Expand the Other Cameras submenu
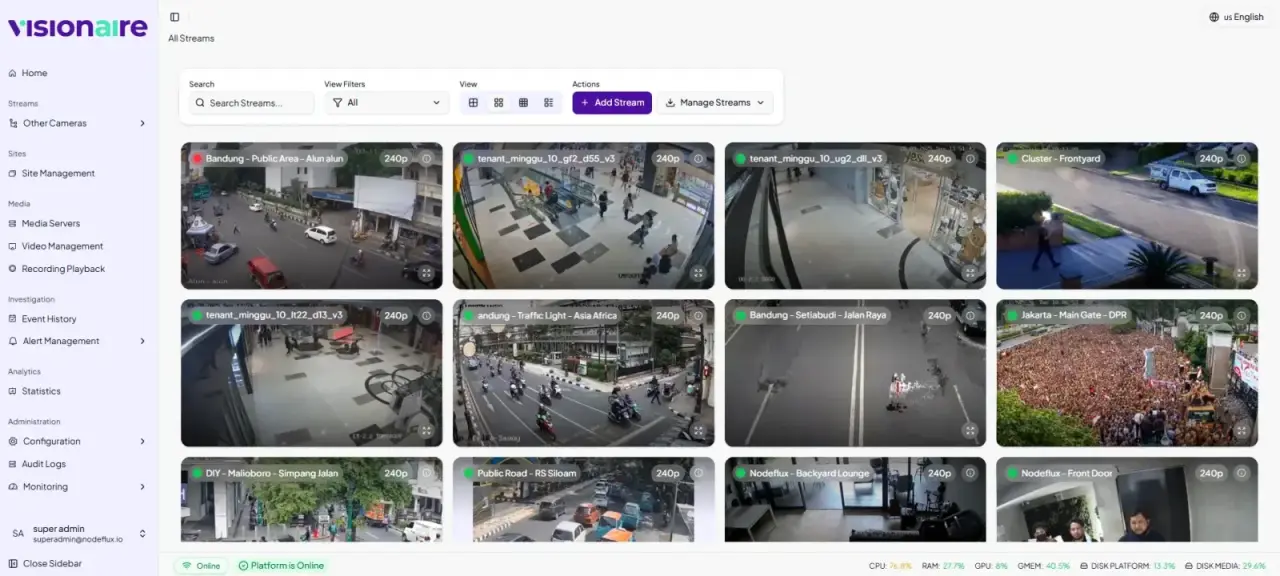The height and width of the screenshot is (576, 1280). 78,123
